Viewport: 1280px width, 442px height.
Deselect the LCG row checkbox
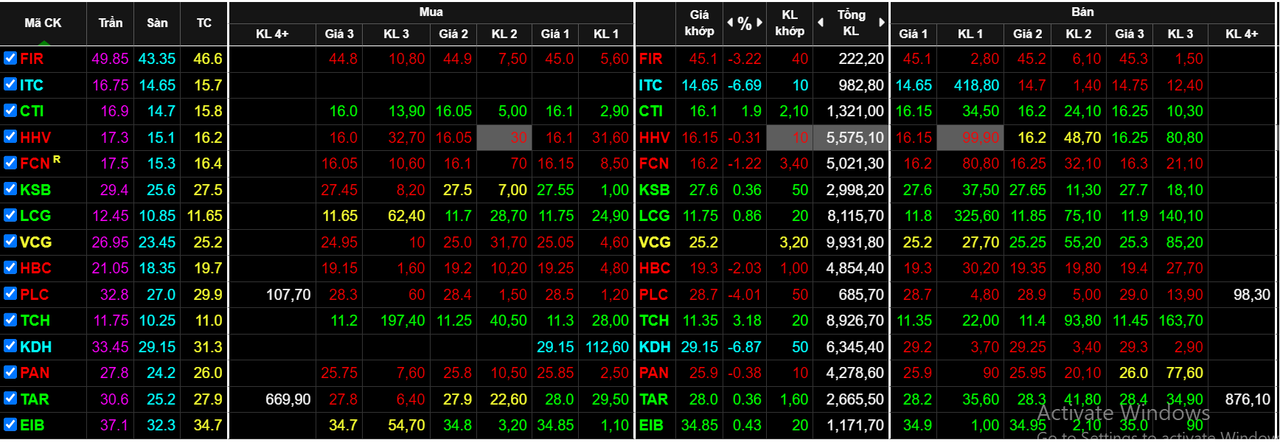tap(10, 215)
